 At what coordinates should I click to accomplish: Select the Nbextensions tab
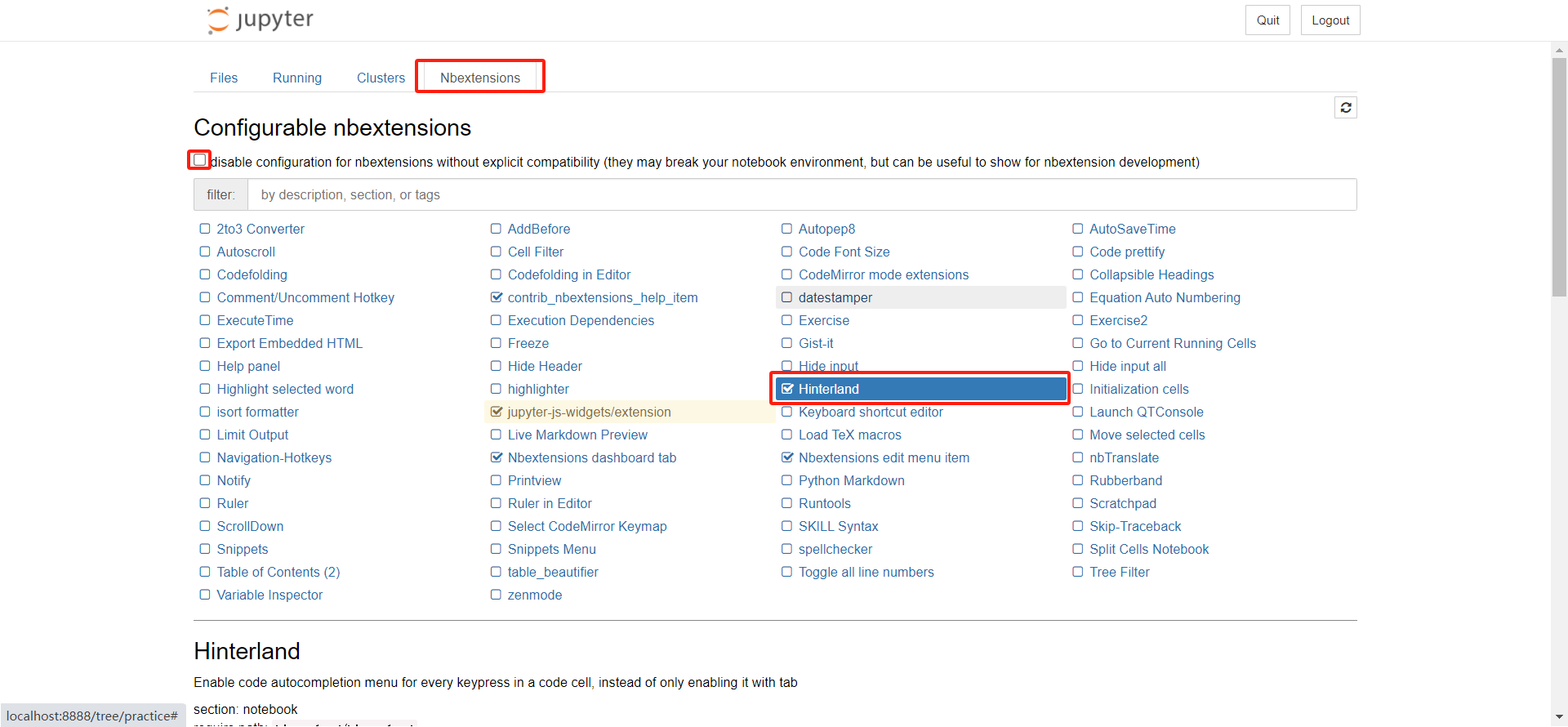(480, 78)
